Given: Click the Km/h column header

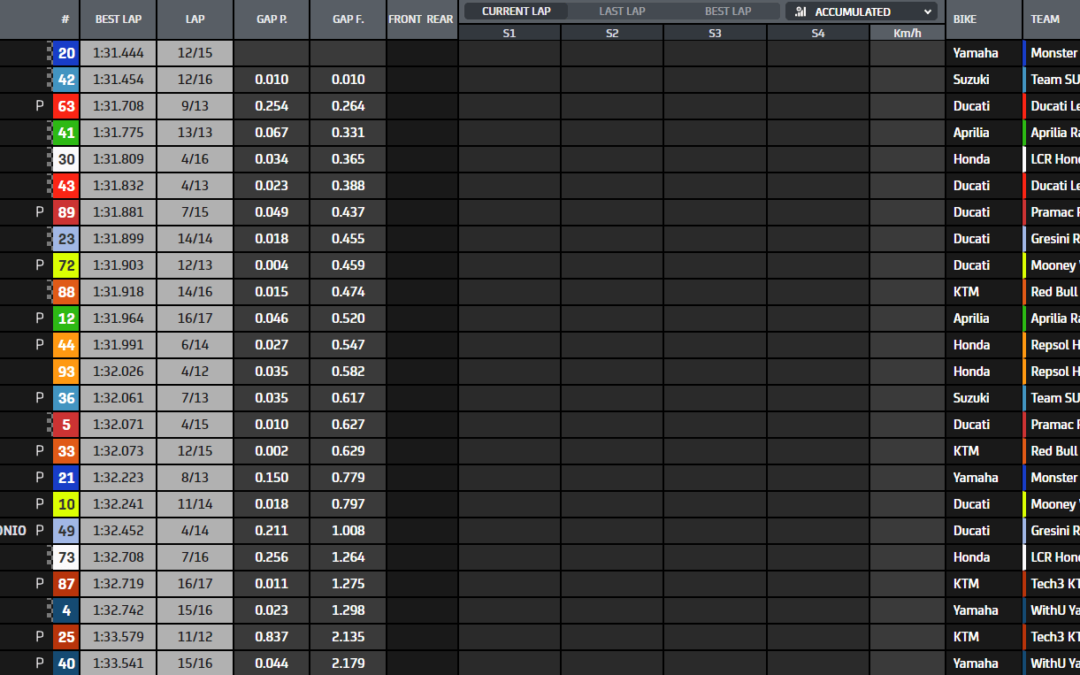Looking at the screenshot, I should 907,32.
